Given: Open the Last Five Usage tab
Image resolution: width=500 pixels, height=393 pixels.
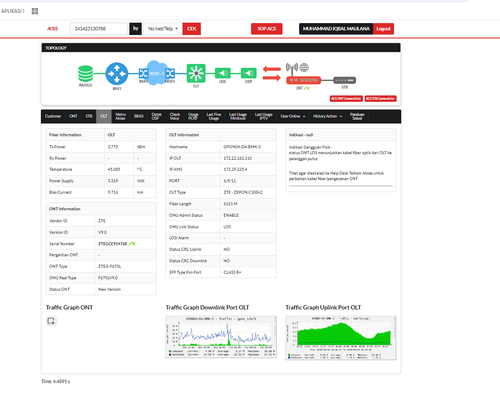Looking at the screenshot, I should (x=214, y=116).
